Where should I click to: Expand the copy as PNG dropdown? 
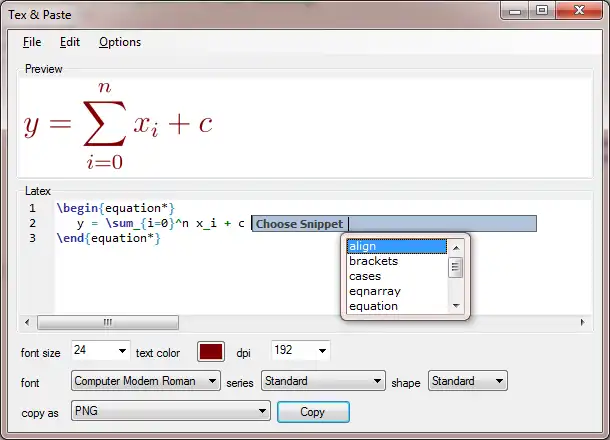click(x=170, y=411)
